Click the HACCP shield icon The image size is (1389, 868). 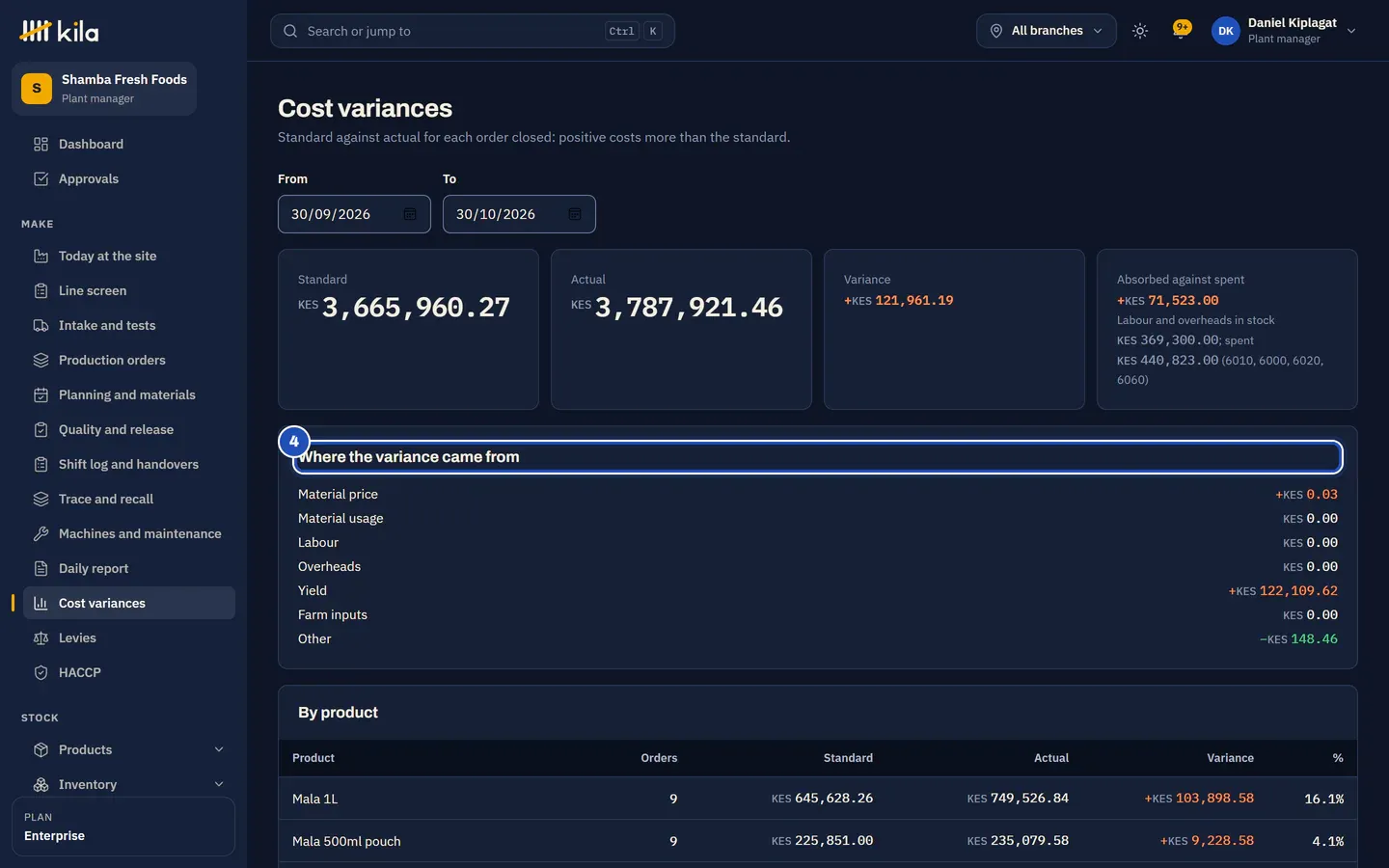41,672
